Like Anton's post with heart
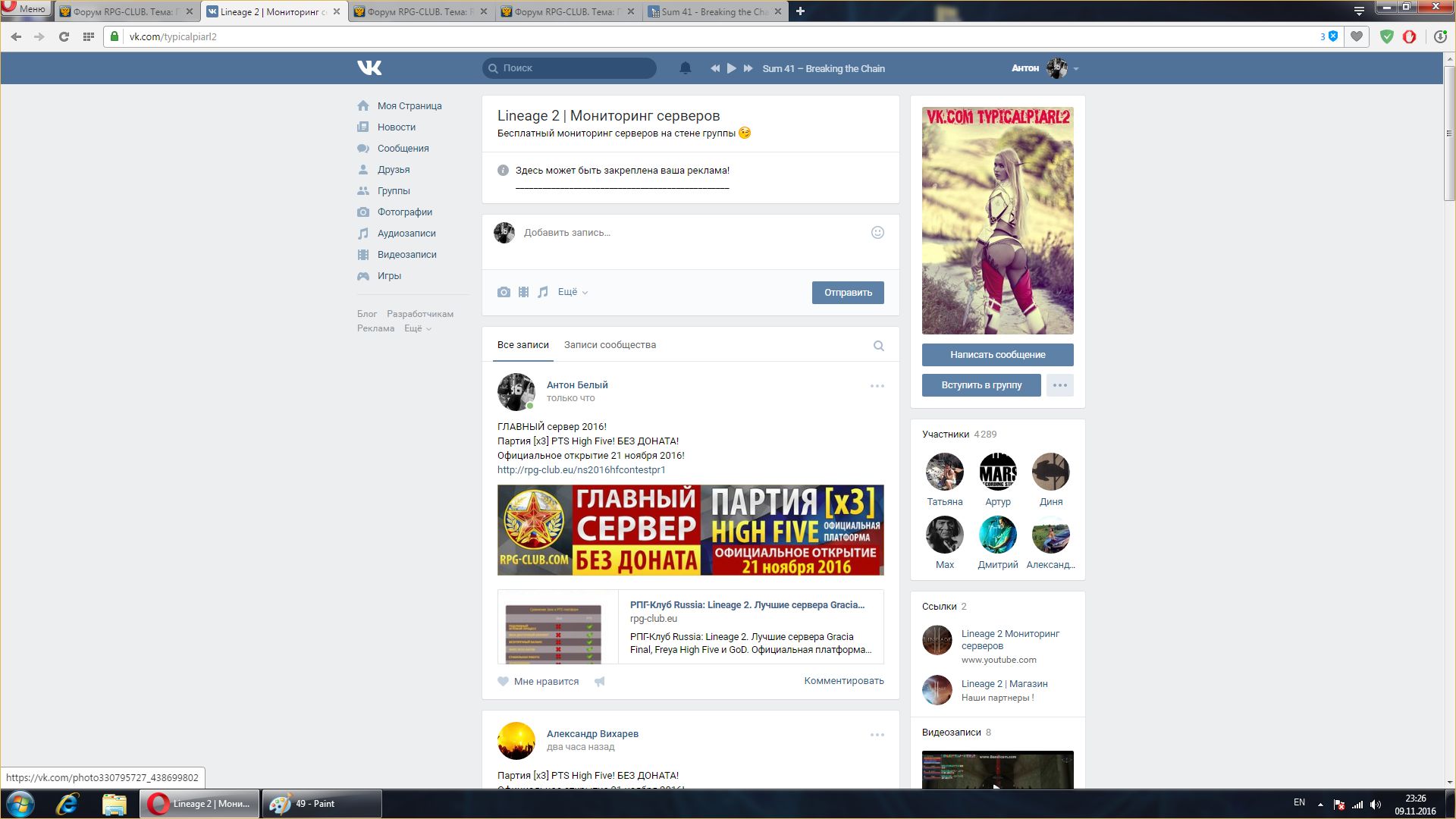Screen dimensions: 1456x819 504,682
